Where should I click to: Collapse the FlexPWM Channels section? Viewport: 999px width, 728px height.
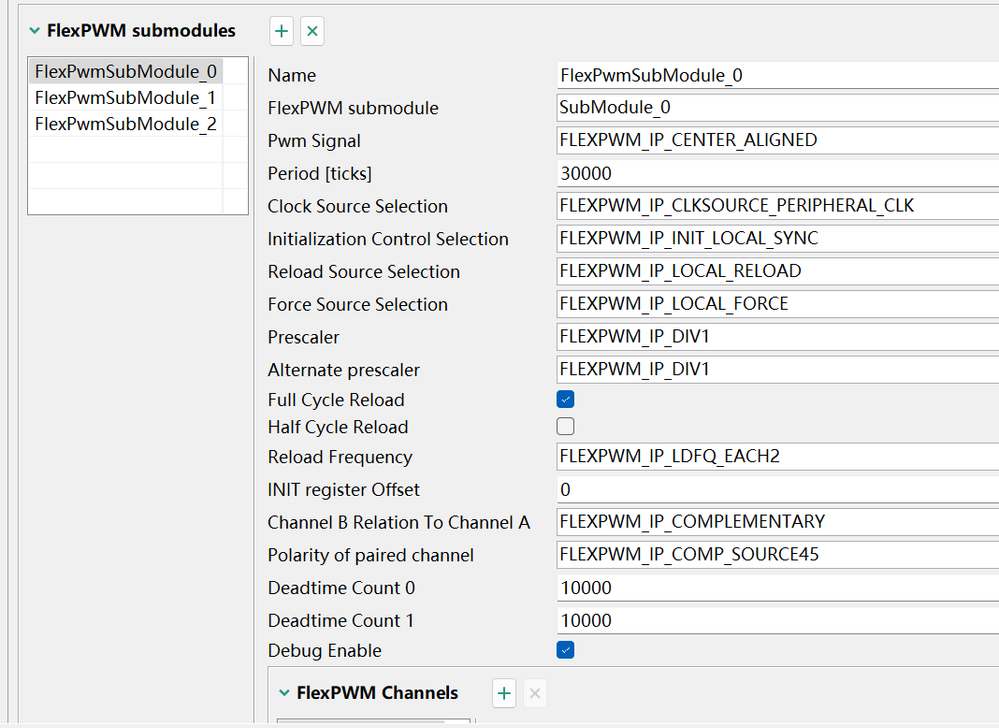click(286, 693)
